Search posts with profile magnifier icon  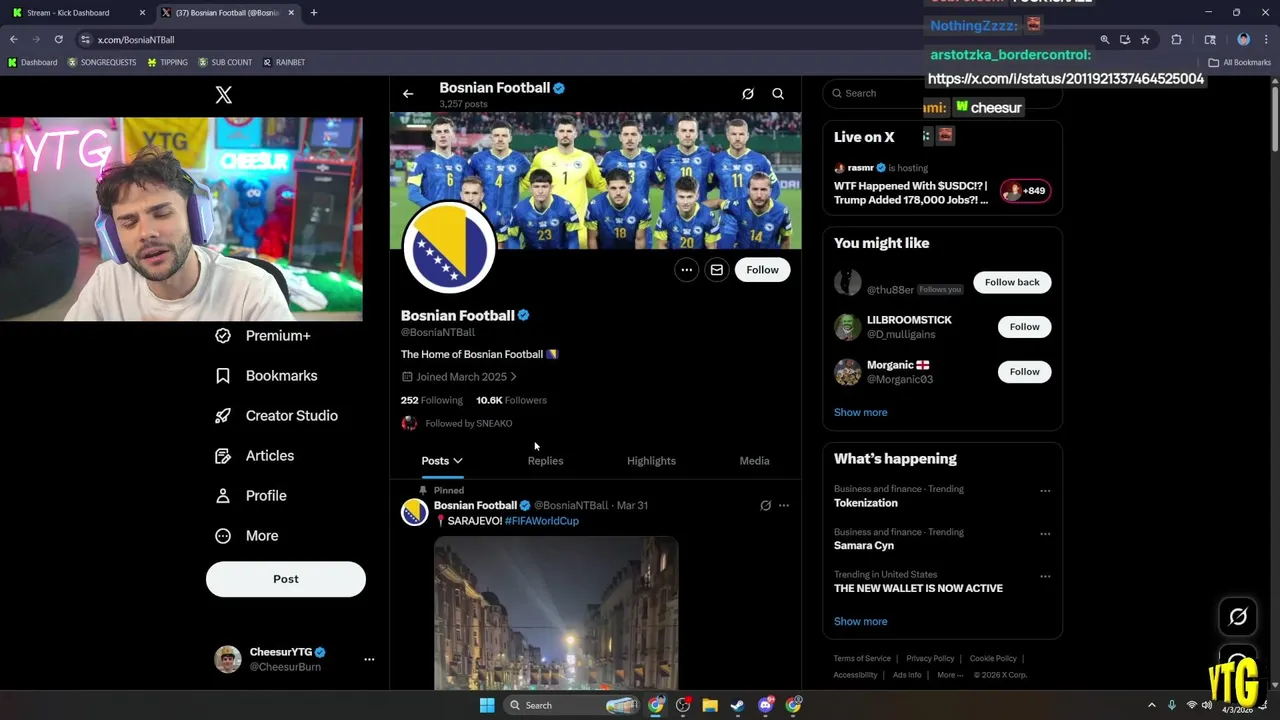pyautogui.click(x=778, y=94)
